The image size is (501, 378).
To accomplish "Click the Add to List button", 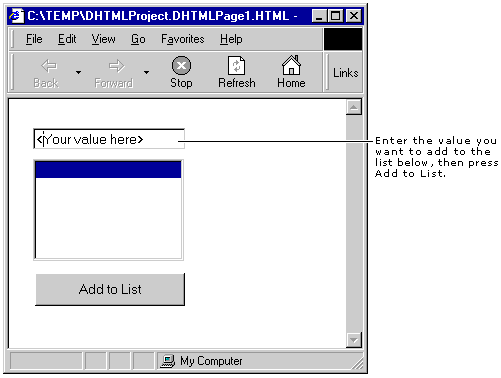I will (x=110, y=289).
